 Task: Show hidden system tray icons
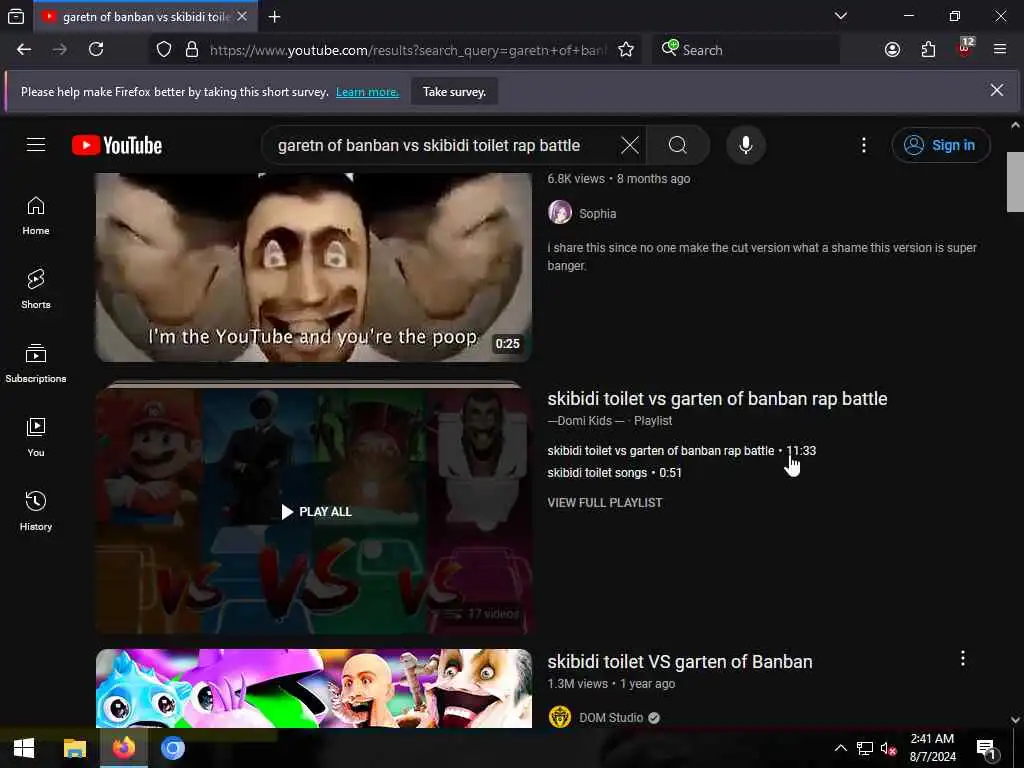840,748
